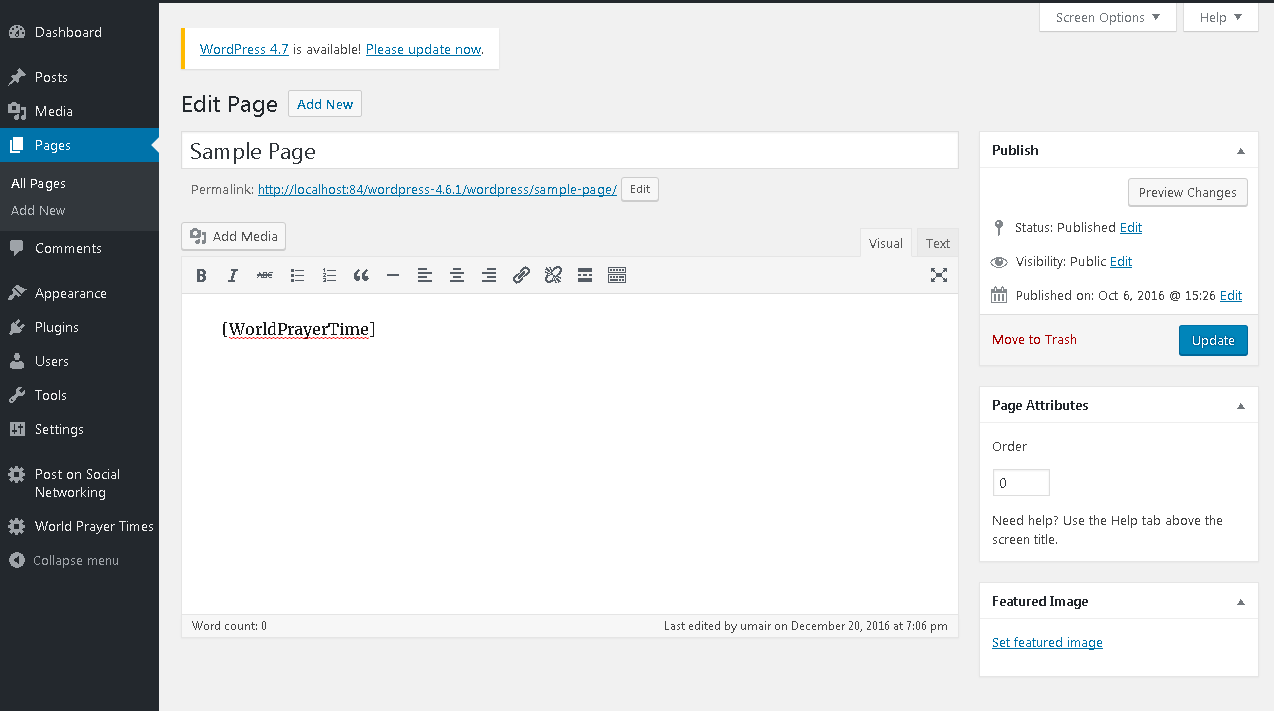Image resolution: width=1274 pixels, height=711 pixels.
Task: Align text right
Action: click(489, 276)
